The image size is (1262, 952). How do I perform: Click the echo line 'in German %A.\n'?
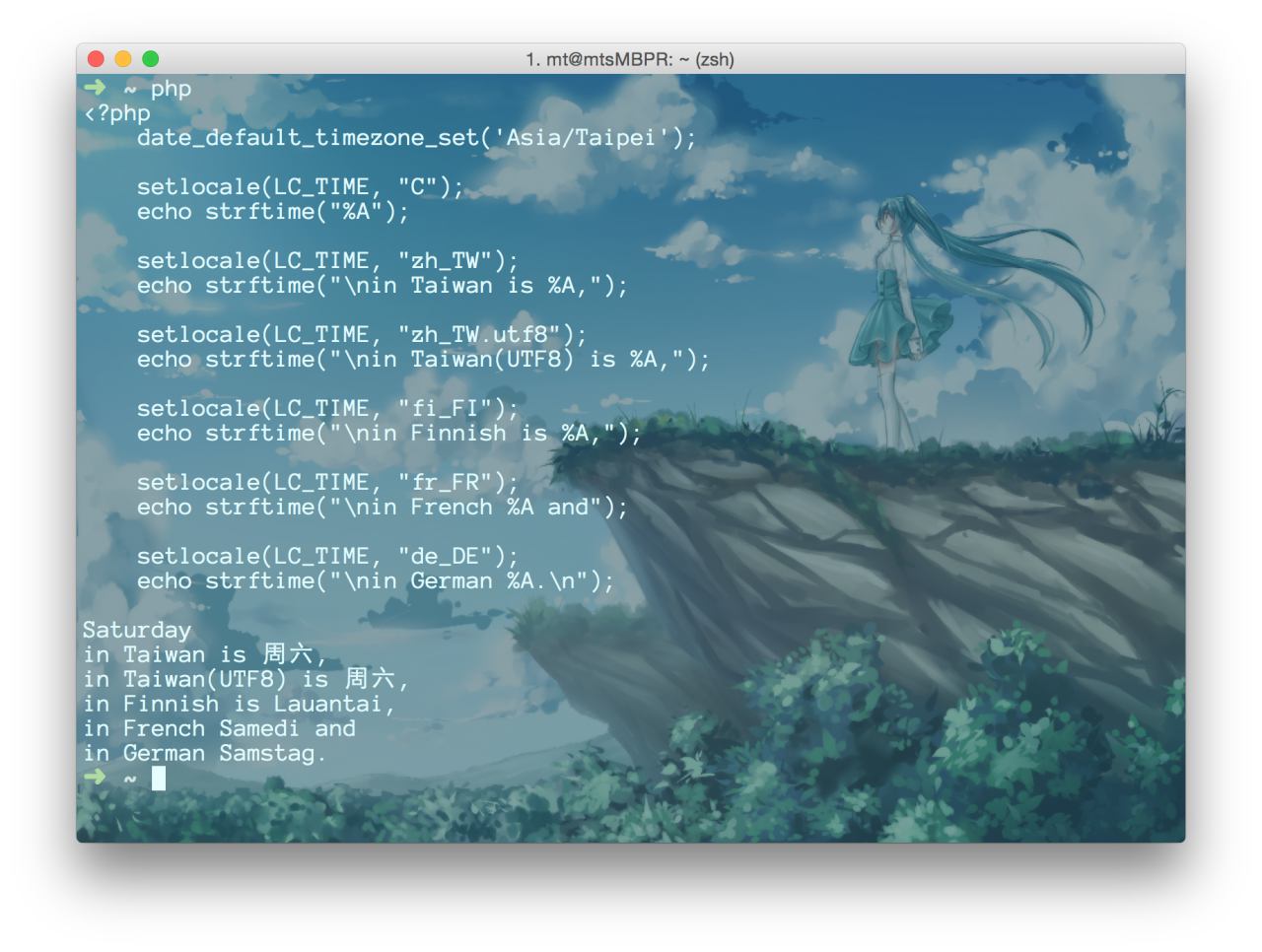(x=375, y=581)
